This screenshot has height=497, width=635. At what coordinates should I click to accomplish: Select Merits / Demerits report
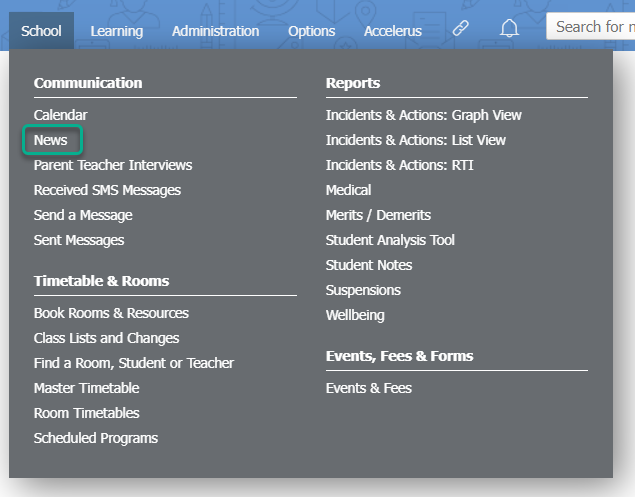(x=378, y=215)
